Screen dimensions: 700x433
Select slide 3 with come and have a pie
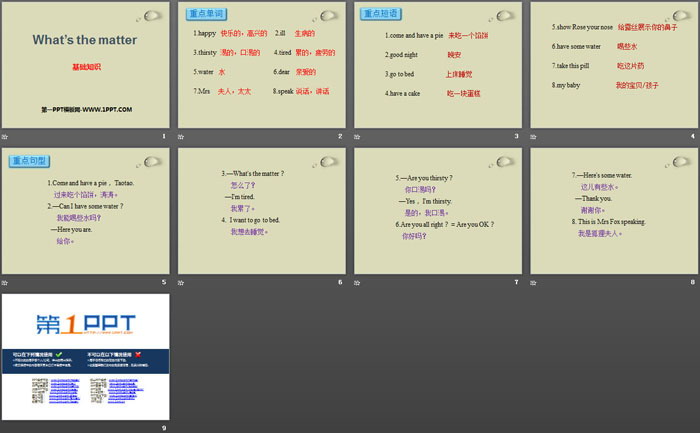[x=438, y=65]
